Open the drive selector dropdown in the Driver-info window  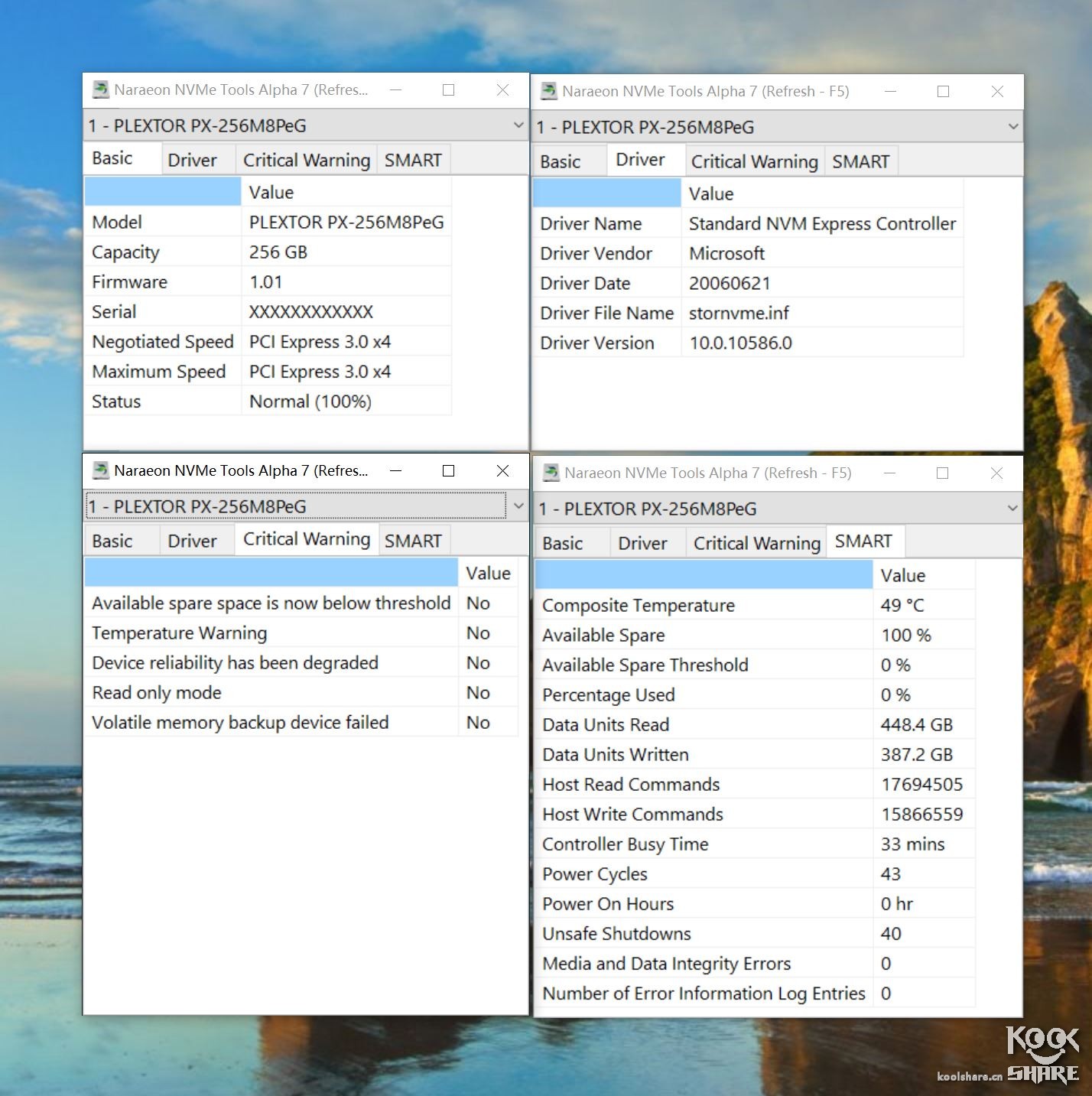point(1013,127)
